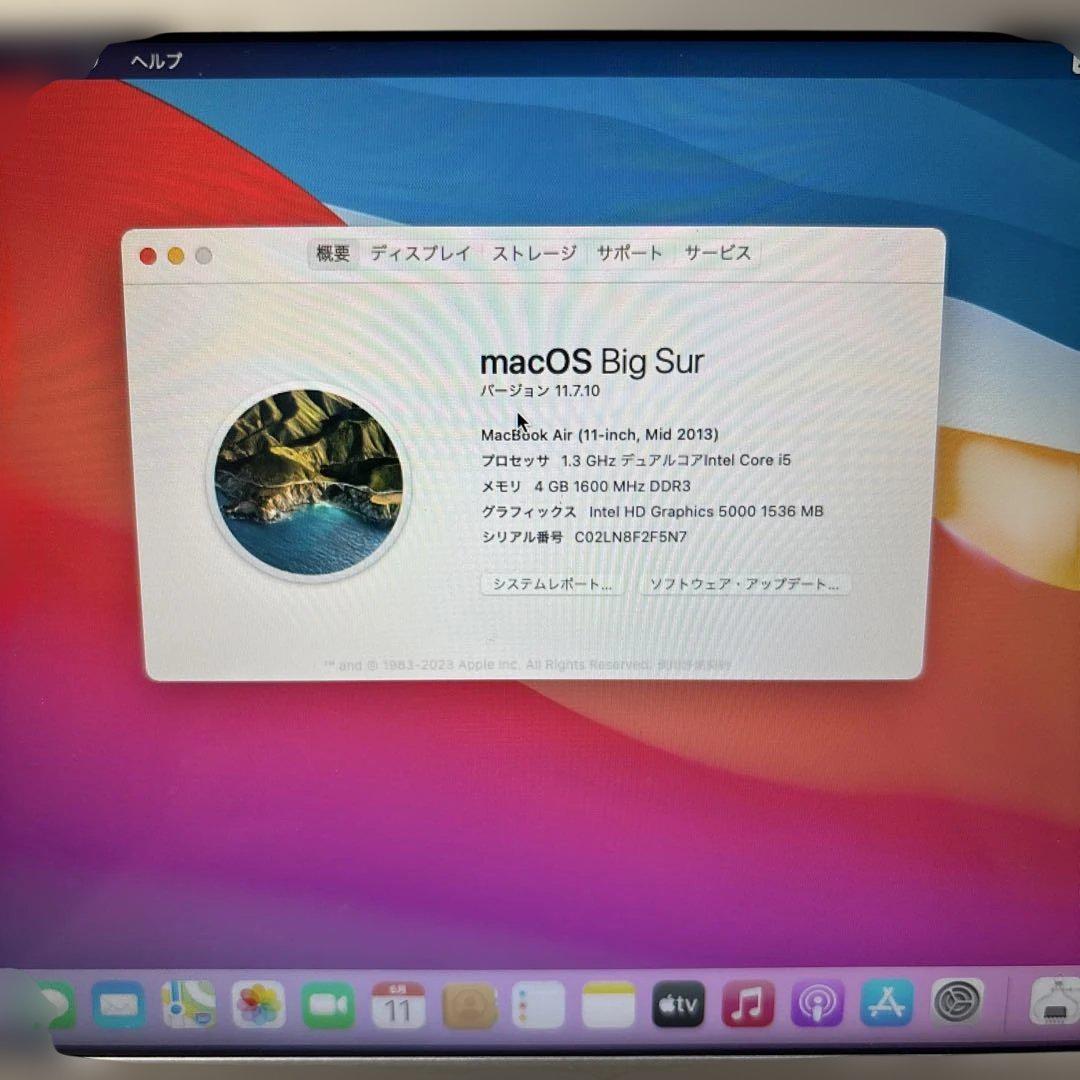Click the ソフトウェア・アップデート... button
Viewport: 1080px width, 1080px height.
[745, 584]
